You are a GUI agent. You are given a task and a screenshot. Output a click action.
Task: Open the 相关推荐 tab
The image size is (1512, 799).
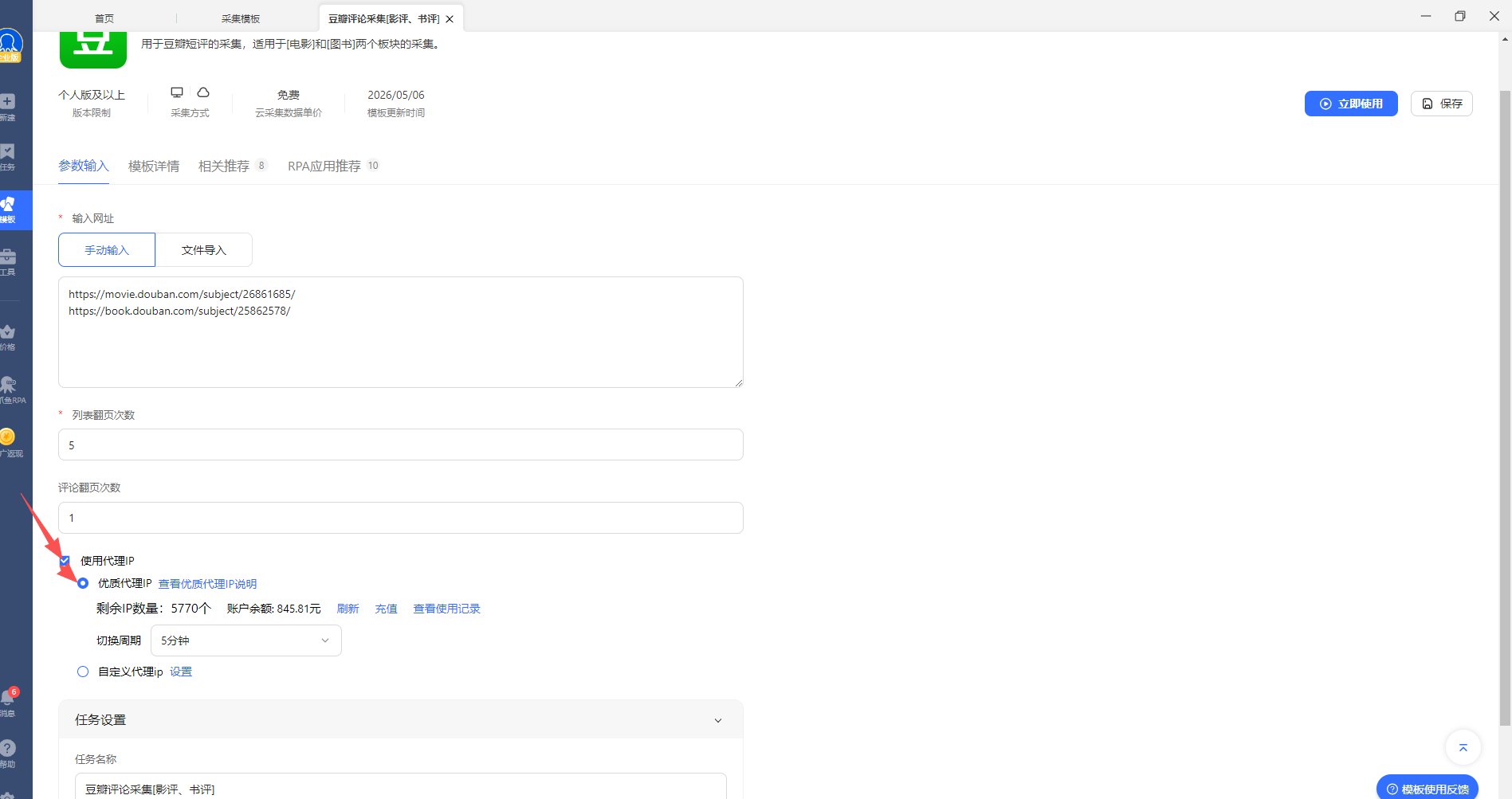(x=232, y=166)
